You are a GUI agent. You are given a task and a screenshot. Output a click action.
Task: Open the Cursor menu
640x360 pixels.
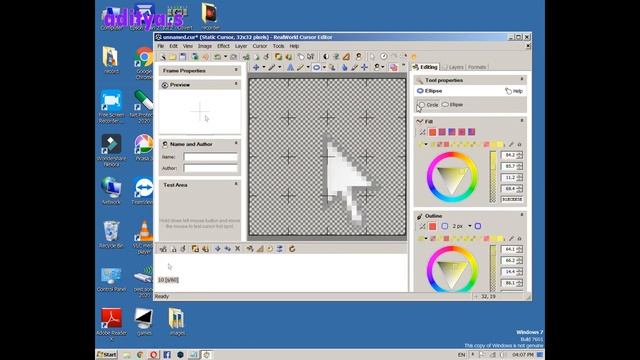click(x=260, y=46)
